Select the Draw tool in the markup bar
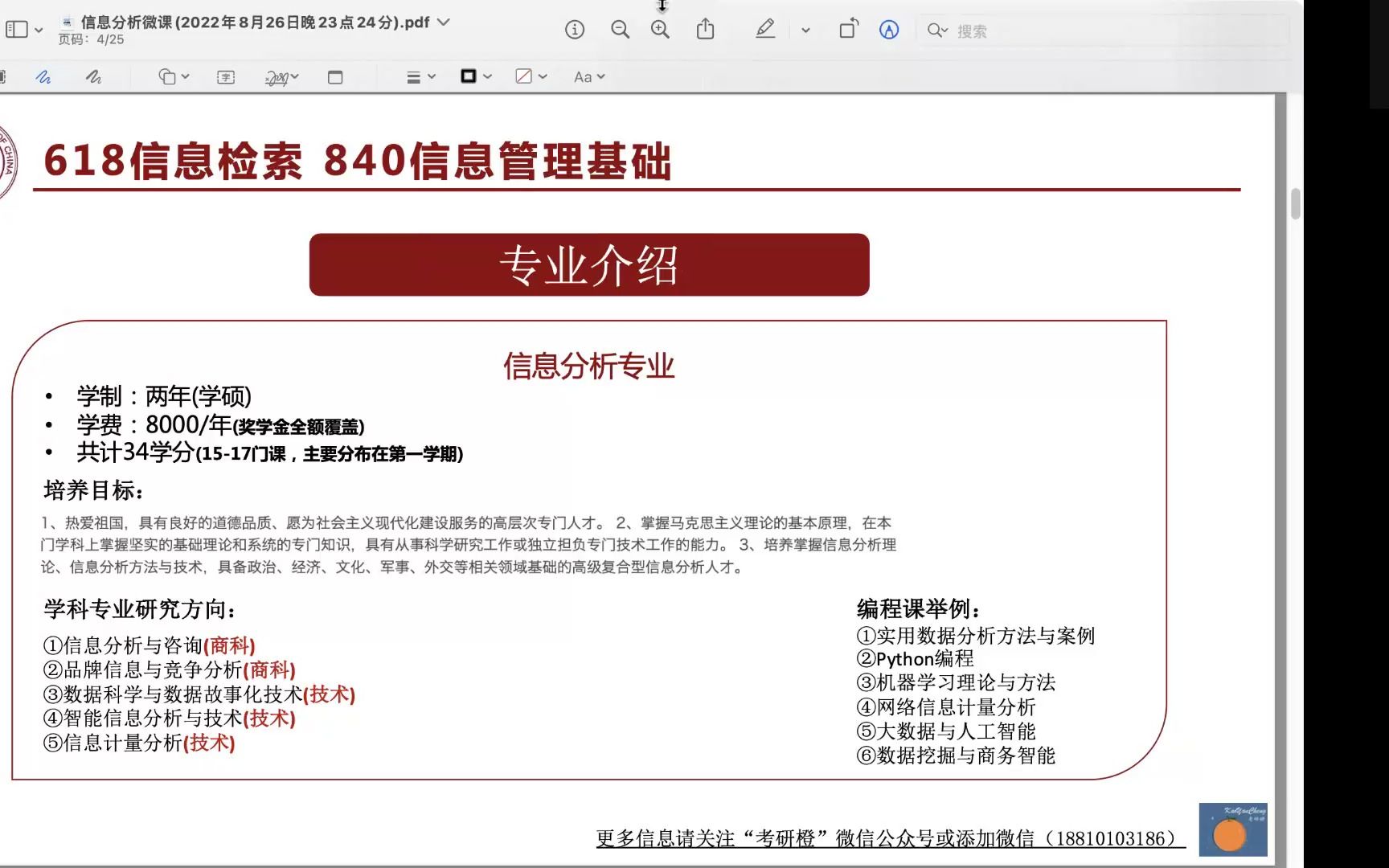 [x=93, y=76]
